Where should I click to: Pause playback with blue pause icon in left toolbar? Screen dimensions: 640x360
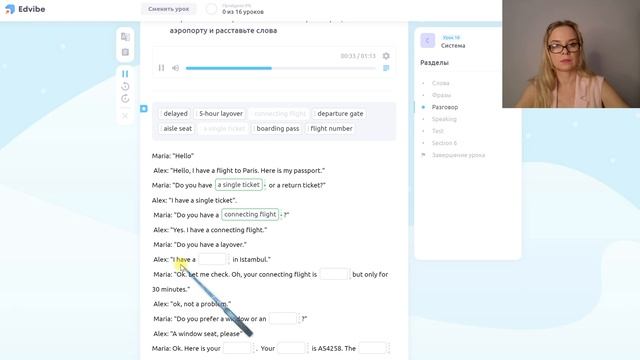click(x=125, y=74)
